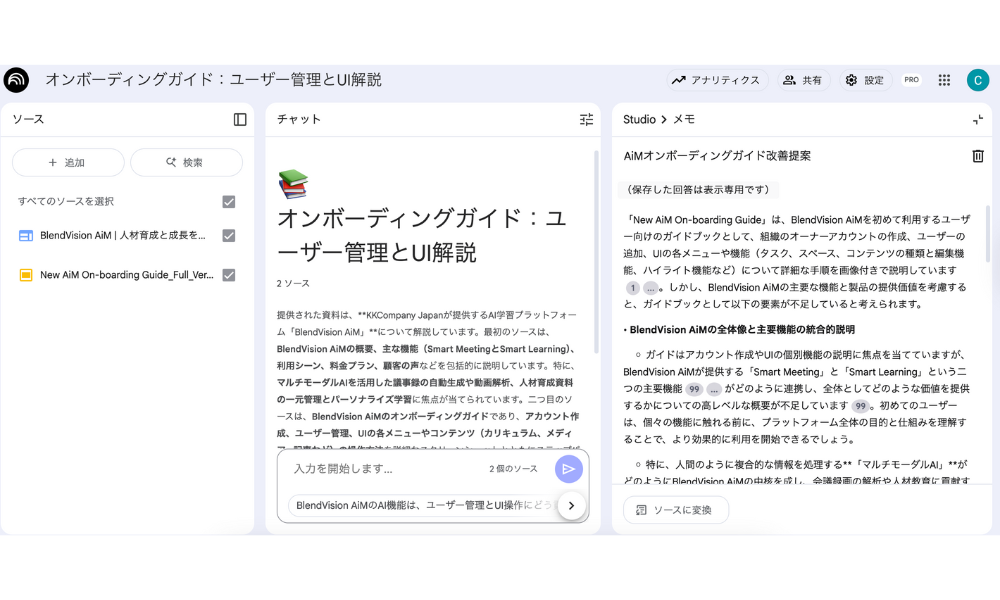Click the 99 citation chip after 不足しています
The image size is (1000, 600).
(x=861, y=406)
